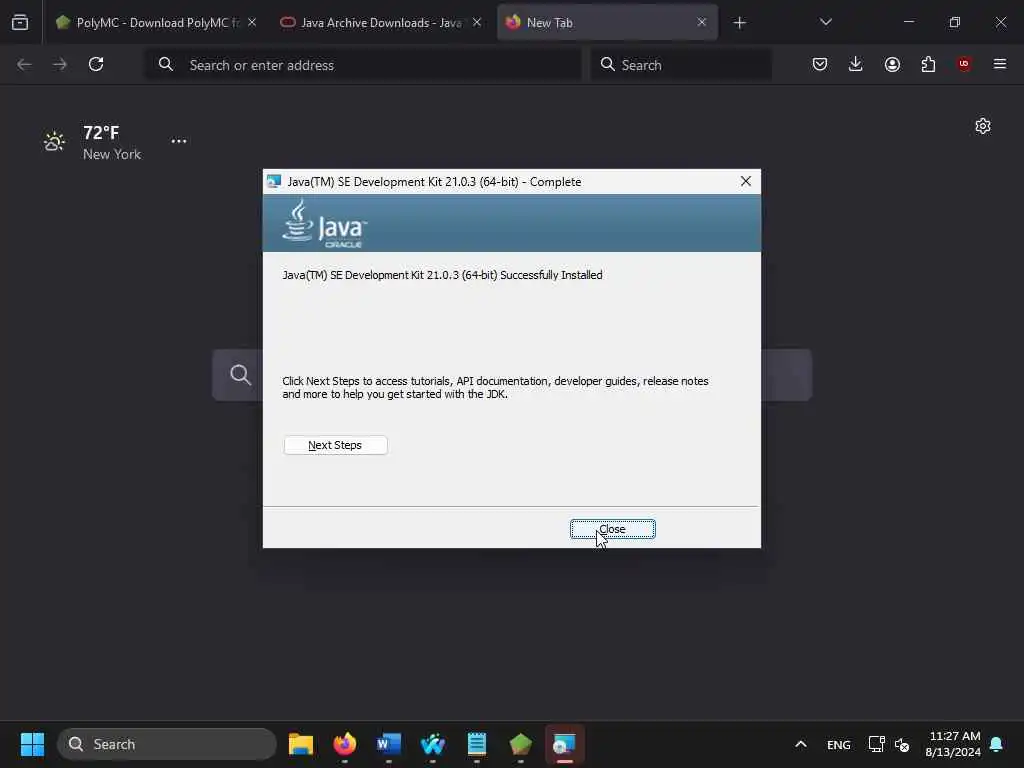Viewport: 1024px width, 768px height.
Task: Go forward one page
Action: click(60, 64)
